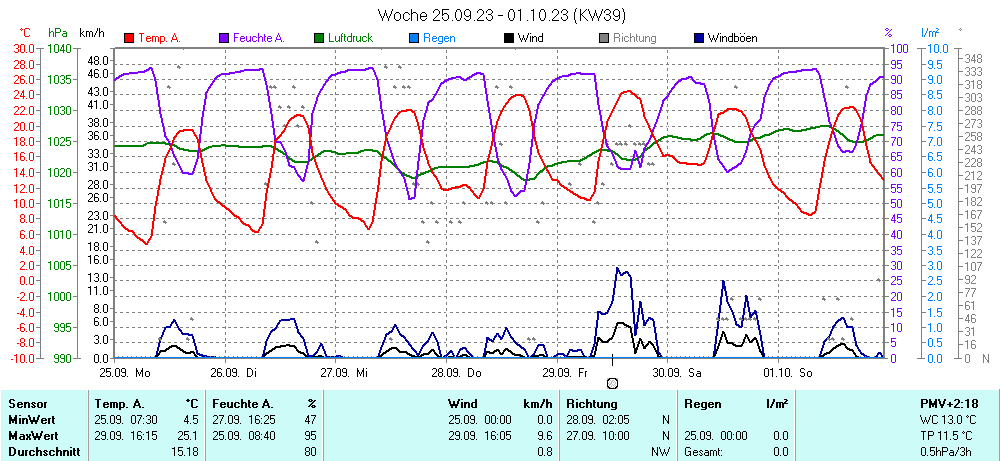This screenshot has width=1000, height=461.
Task: Click the hPa axis unit label
Action: point(59,33)
